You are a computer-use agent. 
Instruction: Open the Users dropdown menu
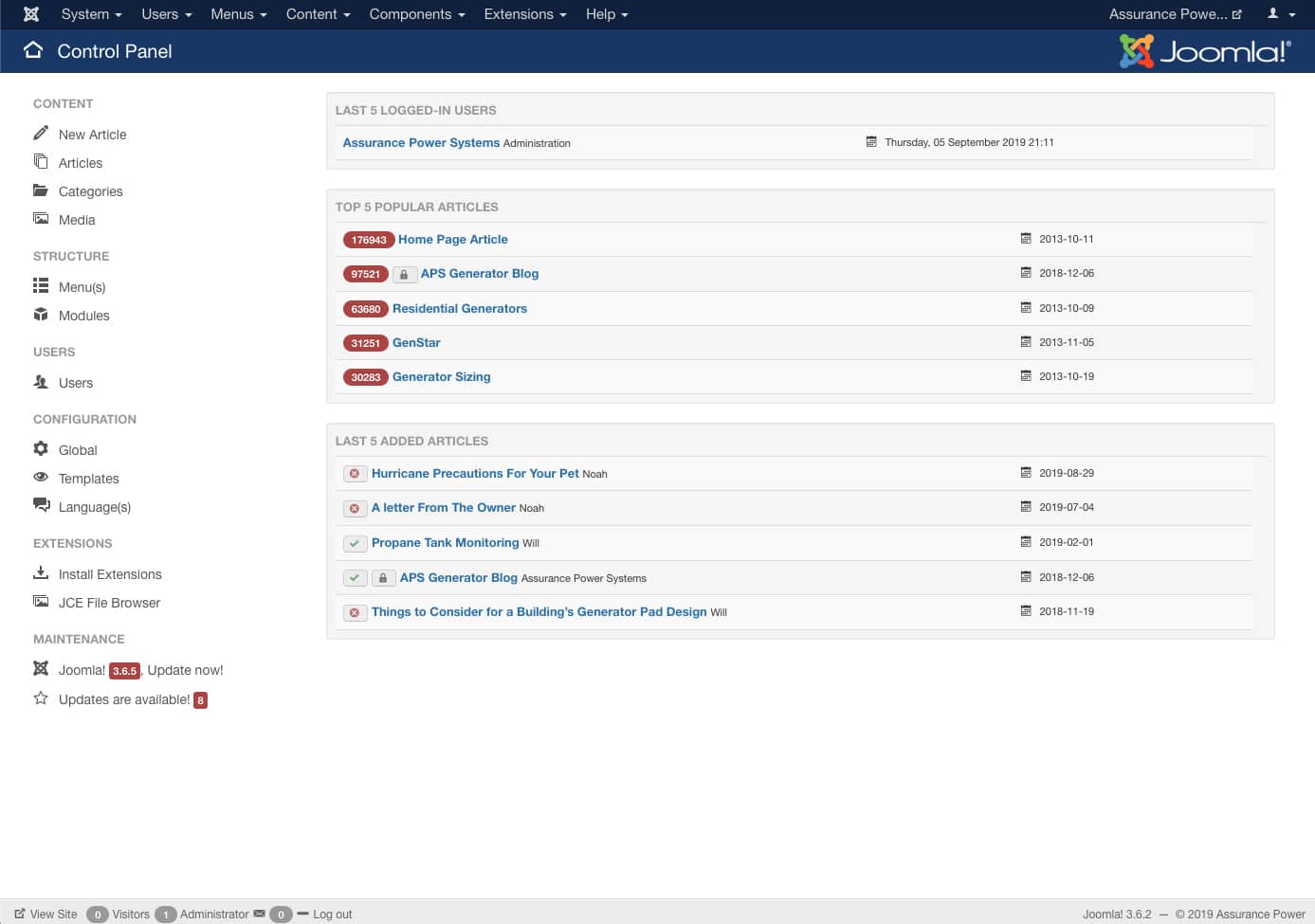pyautogui.click(x=166, y=14)
